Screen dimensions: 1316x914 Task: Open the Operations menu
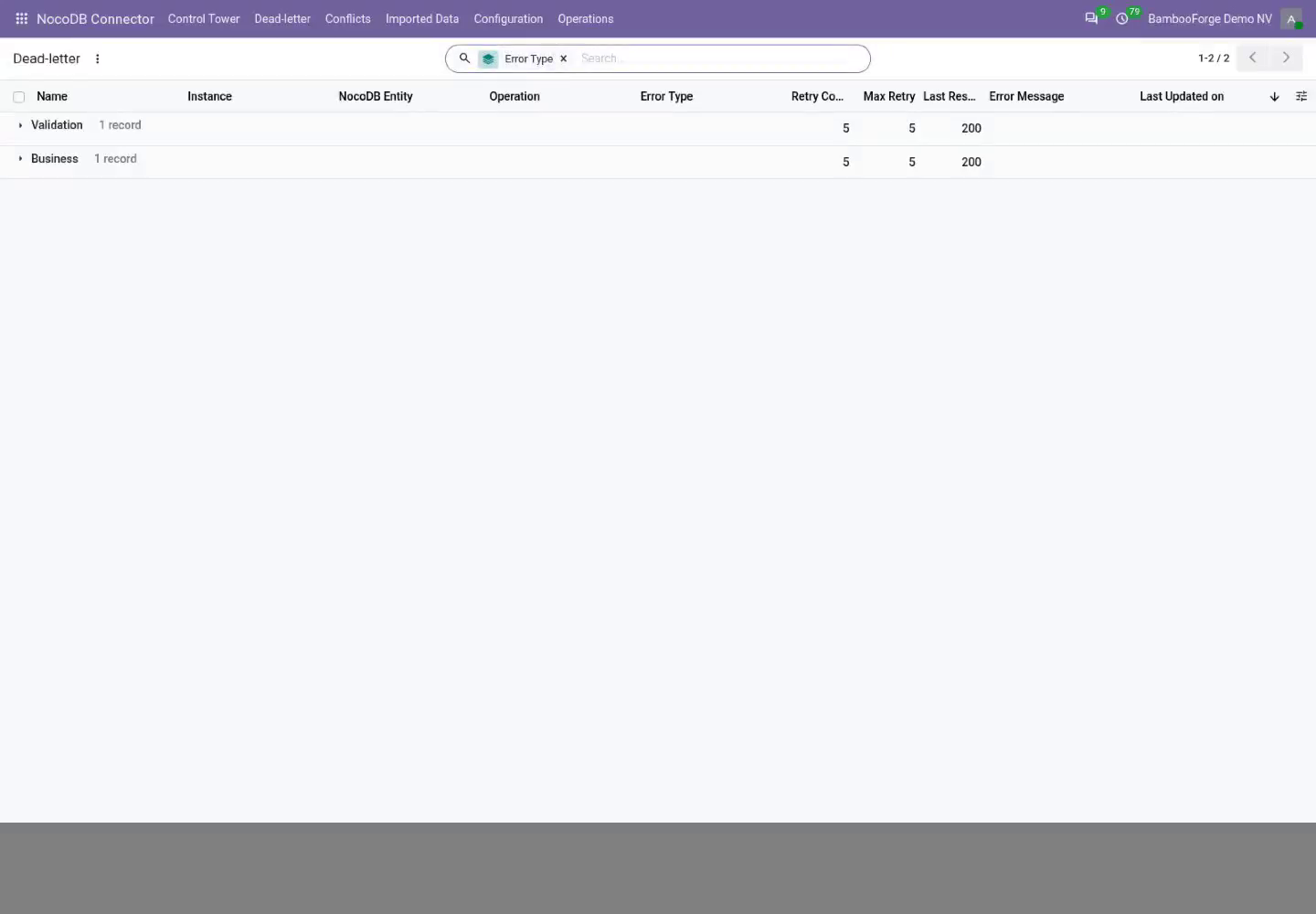[586, 18]
